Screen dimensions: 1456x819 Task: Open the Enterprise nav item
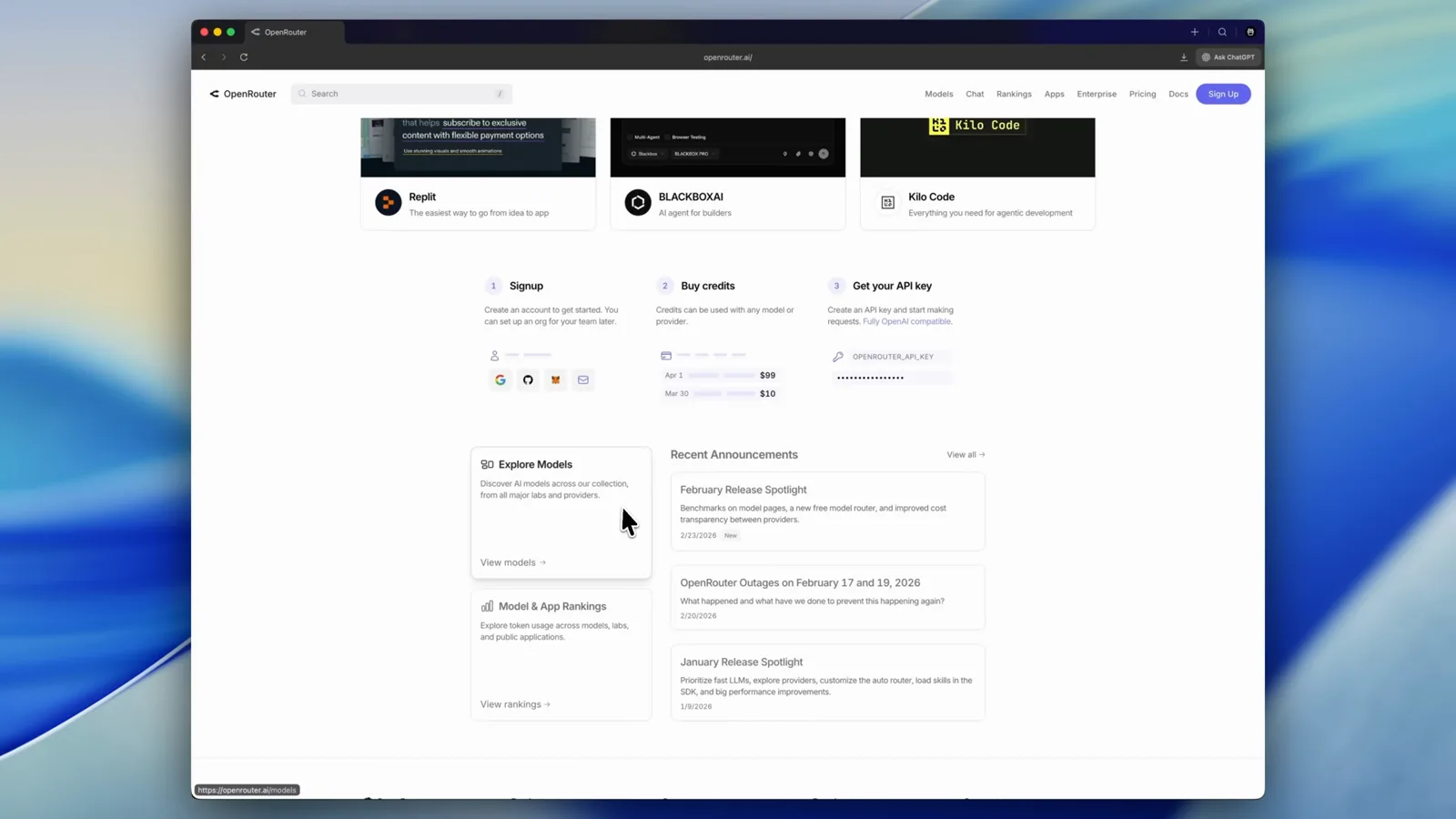pos(1097,94)
